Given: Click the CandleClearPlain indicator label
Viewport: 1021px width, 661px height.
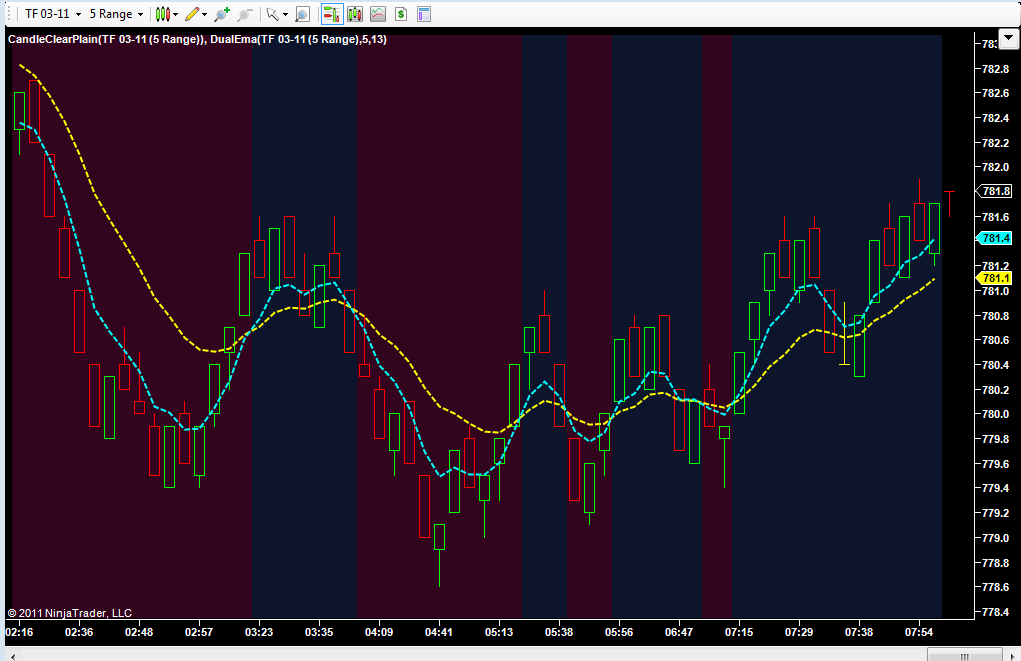Looking at the screenshot, I should pyautogui.click(x=106, y=39).
